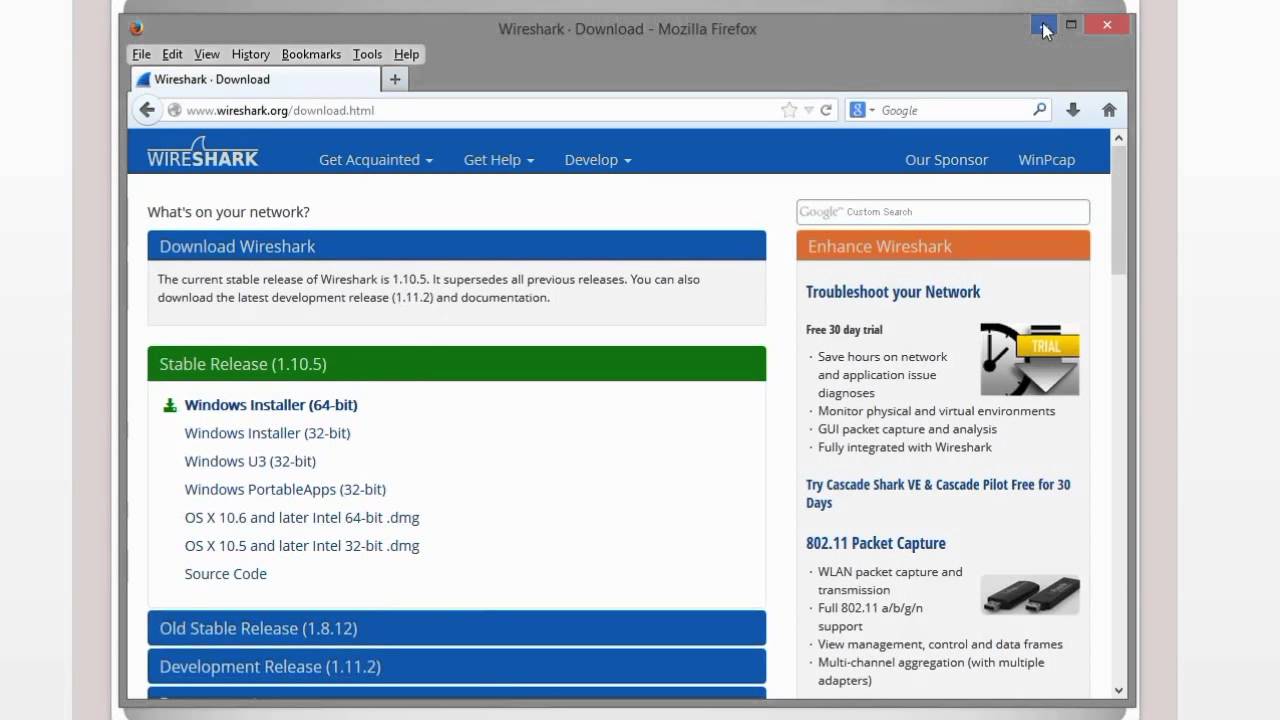The height and width of the screenshot is (720, 1280).
Task: Click OS X 10.5 and later 32-bit .dmg link
Action: tap(302, 545)
